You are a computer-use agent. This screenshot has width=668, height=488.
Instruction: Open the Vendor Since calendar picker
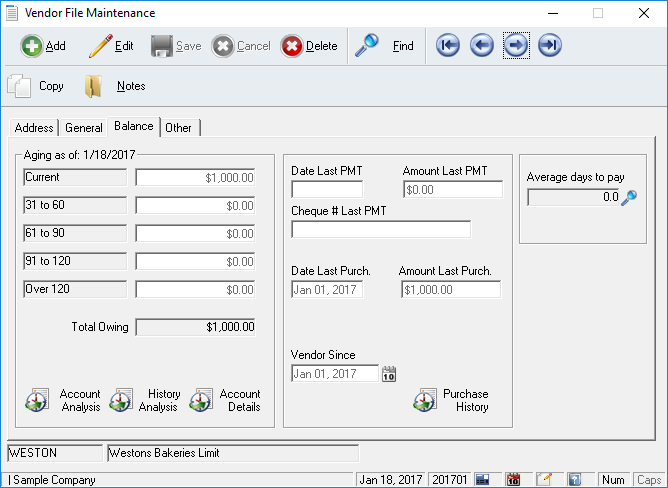coord(390,374)
